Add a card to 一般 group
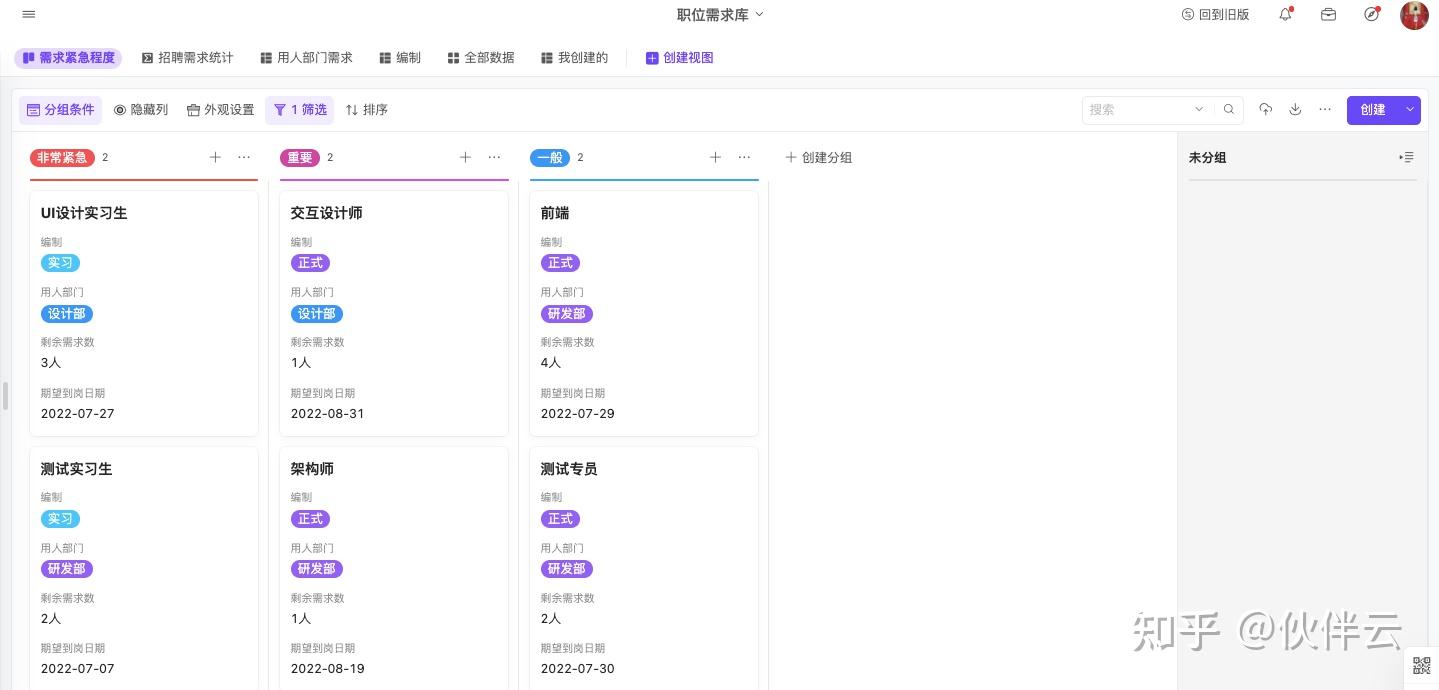Image resolution: width=1439 pixels, height=690 pixels. tap(715, 157)
